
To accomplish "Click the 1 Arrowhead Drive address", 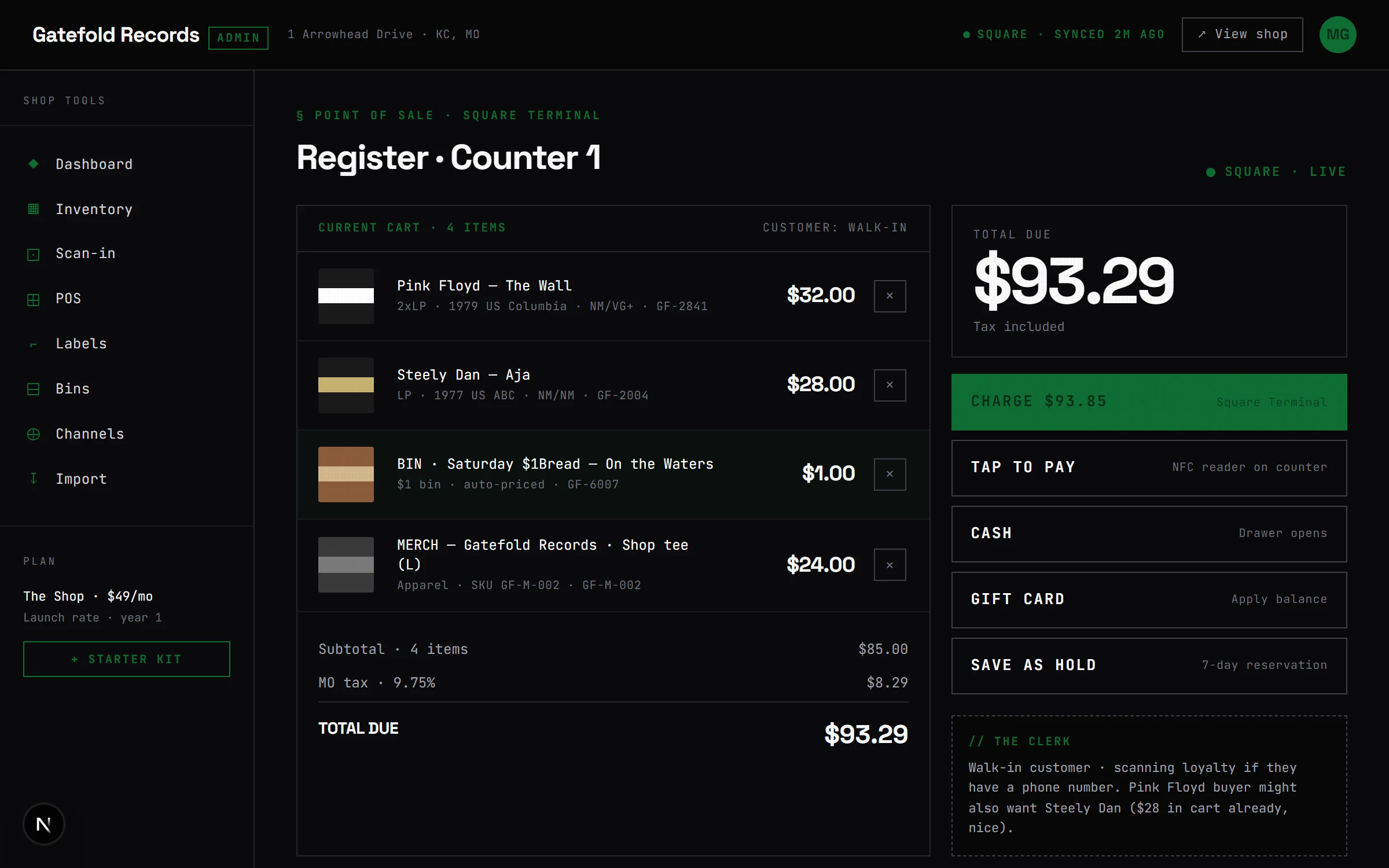I will (x=384, y=35).
